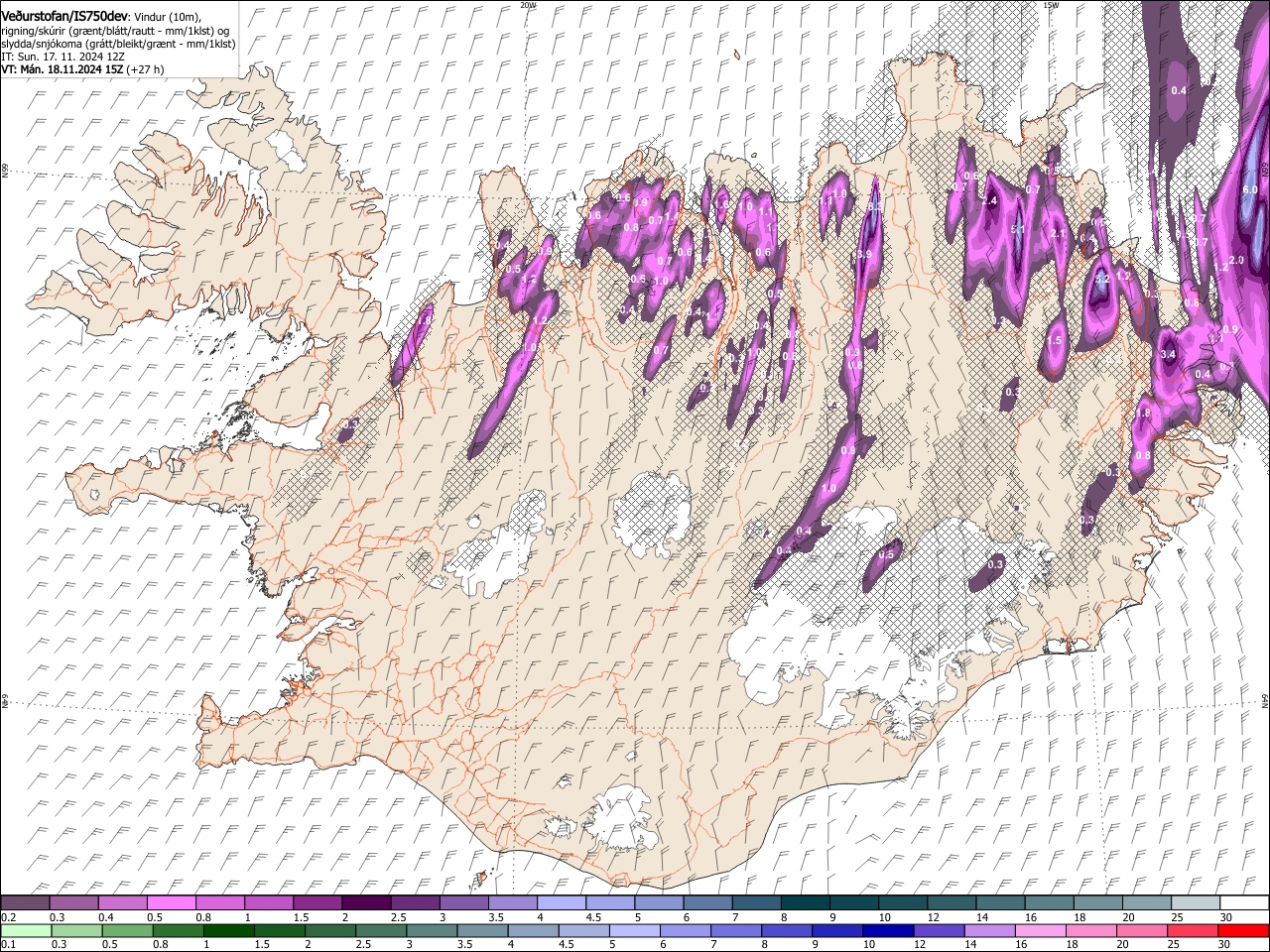This screenshot has height=952, width=1270.
Task: Click the 0.2 label under the upper legend
Action: coord(8,917)
